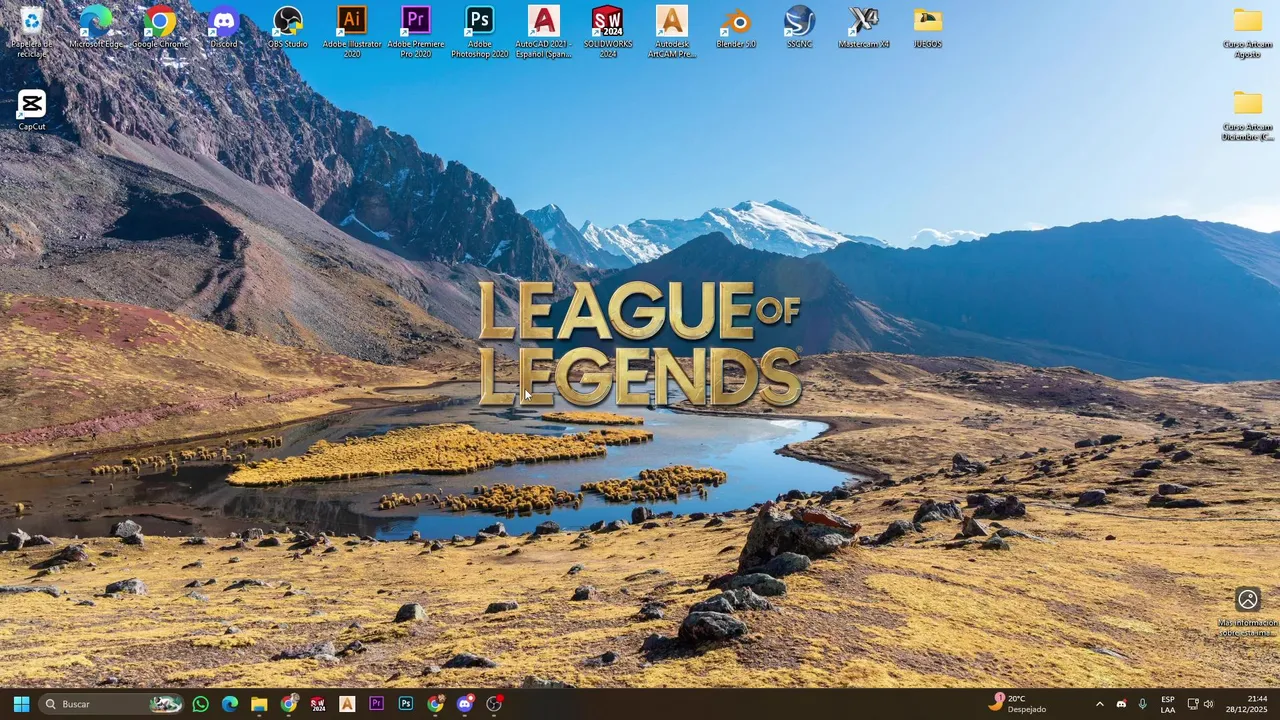Select the CapCut desktop shortcut
This screenshot has width=1280, height=720.
pos(32,110)
